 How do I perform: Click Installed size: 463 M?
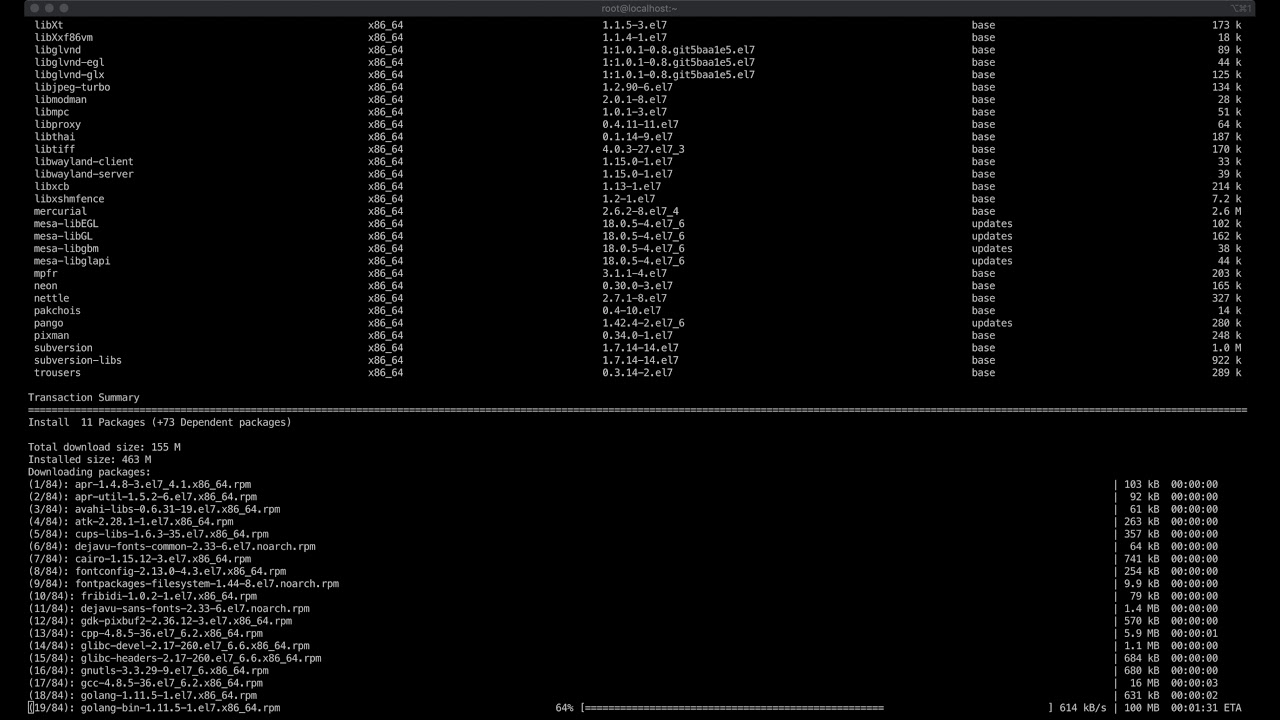pos(90,460)
